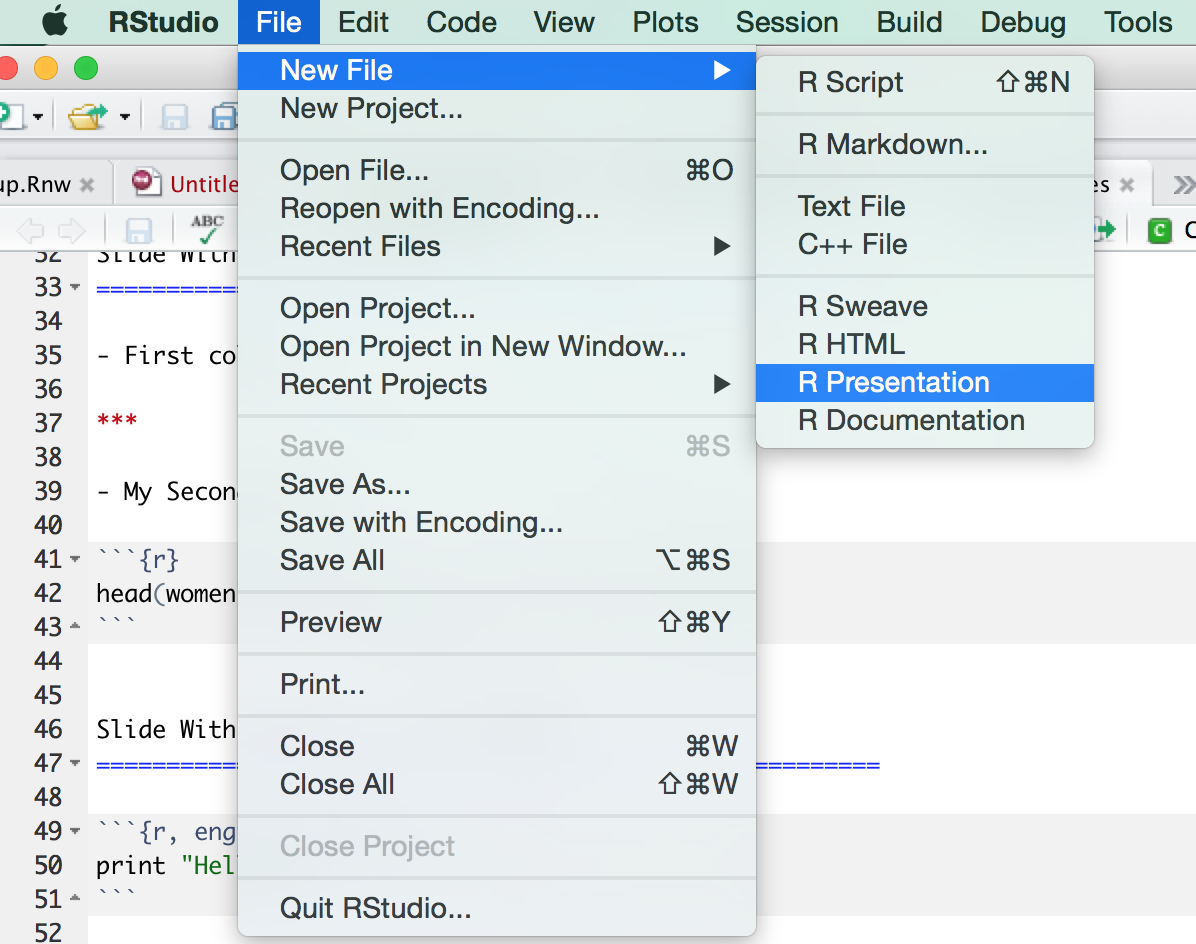The height and width of the screenshot is (944, 1196).
Task: Collapse the code fold at line 33
Action: tap(75, 287)
